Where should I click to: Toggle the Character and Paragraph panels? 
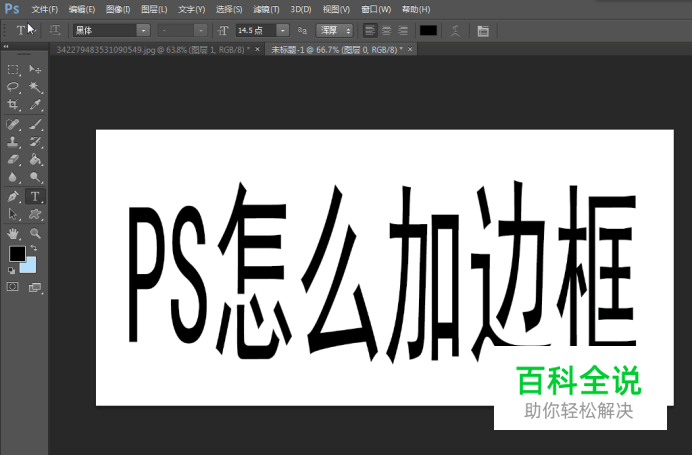[x=483, y=30]
